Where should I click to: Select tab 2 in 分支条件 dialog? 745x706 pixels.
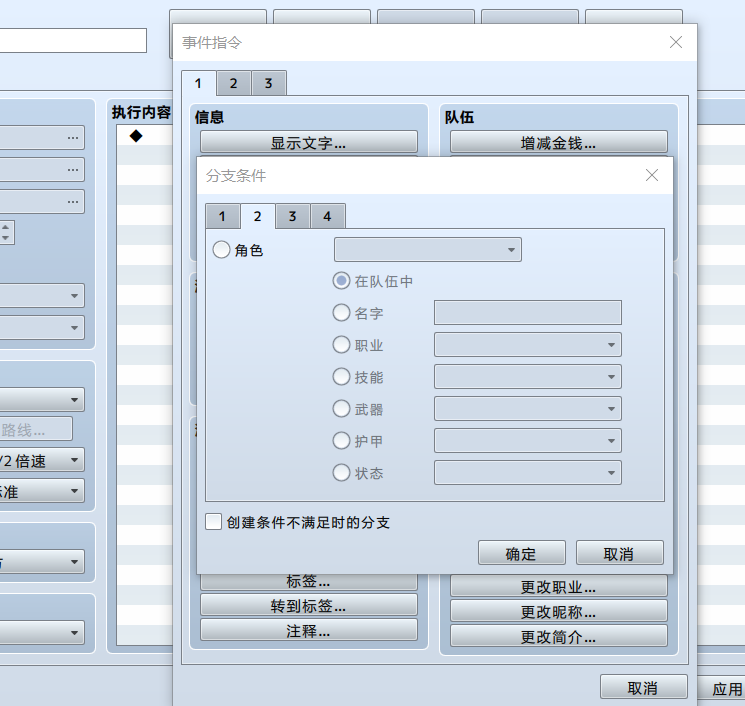click(x=258, y=216)
